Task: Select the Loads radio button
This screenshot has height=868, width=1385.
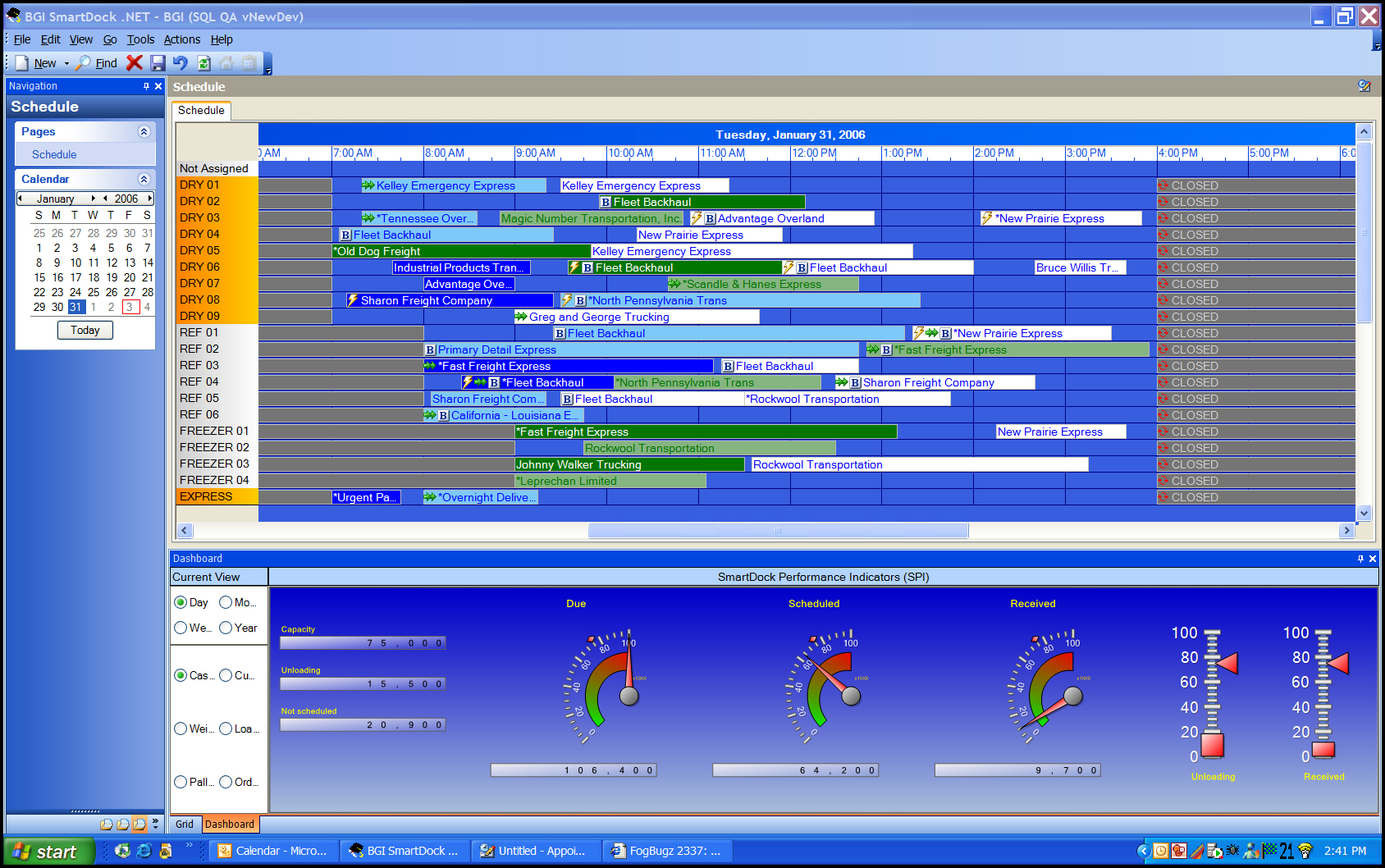Action: click(226, 729)
